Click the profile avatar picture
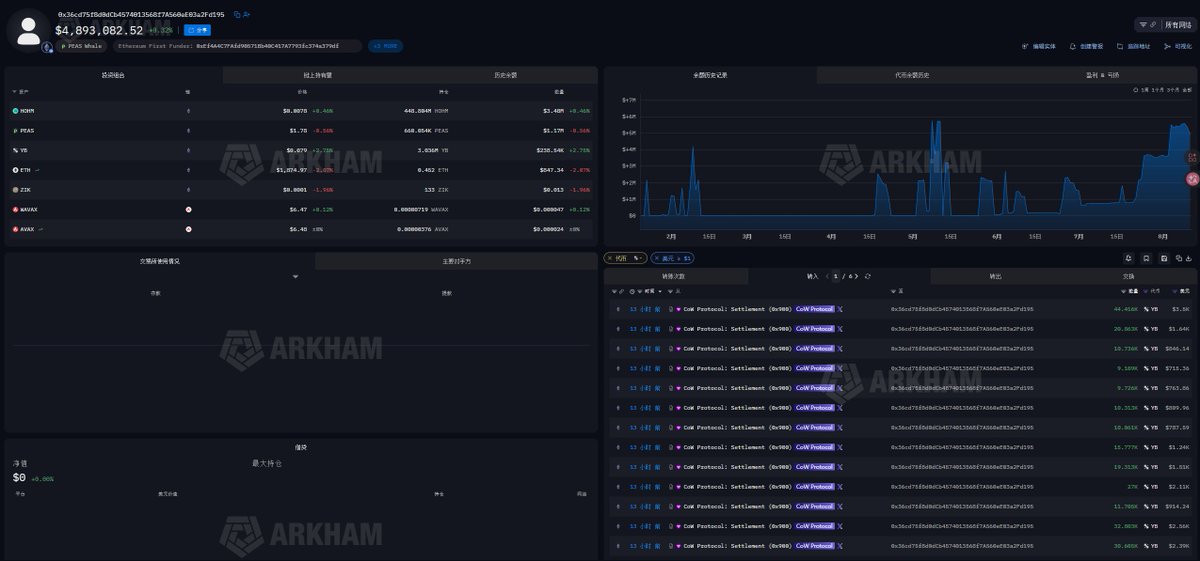 [29, 30]
